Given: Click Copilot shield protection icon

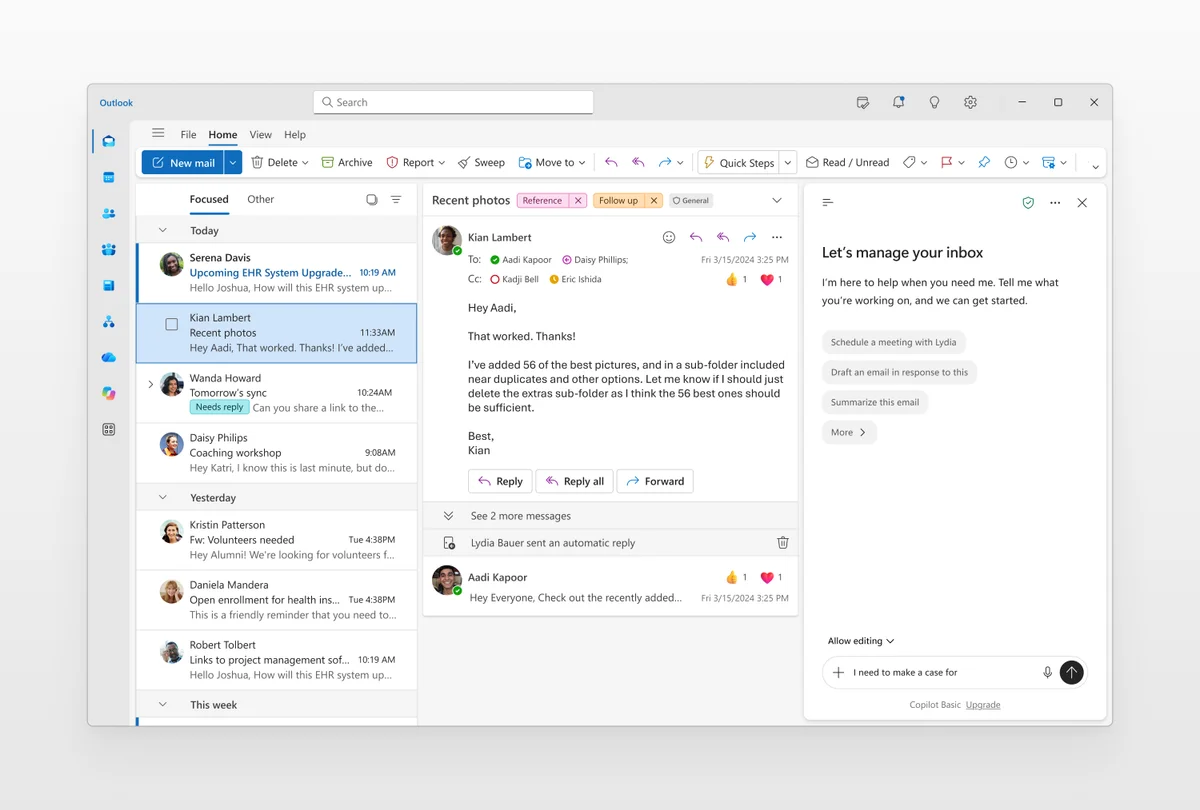Looking at the screenshot, I should coord(1028,203).
